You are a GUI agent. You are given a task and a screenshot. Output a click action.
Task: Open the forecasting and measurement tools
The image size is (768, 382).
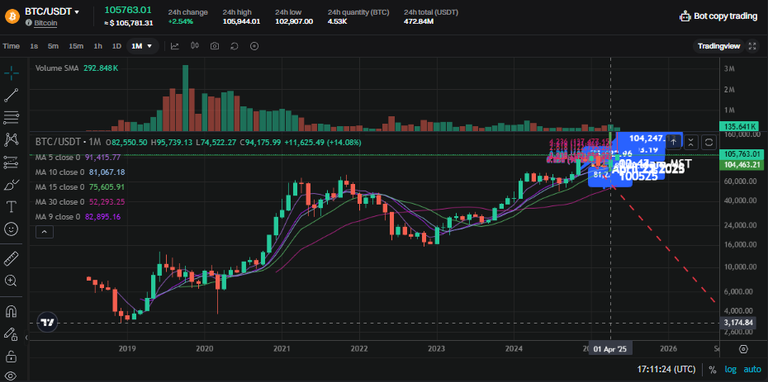tap(11, 162)
